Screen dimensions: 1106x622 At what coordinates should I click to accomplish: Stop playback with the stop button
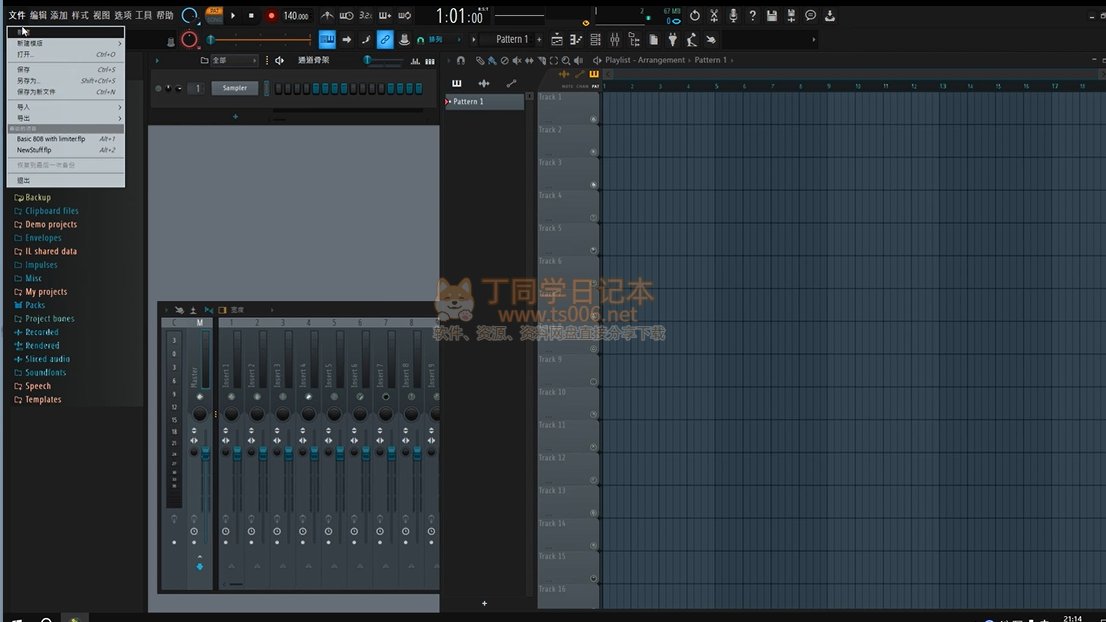[251, 16]
